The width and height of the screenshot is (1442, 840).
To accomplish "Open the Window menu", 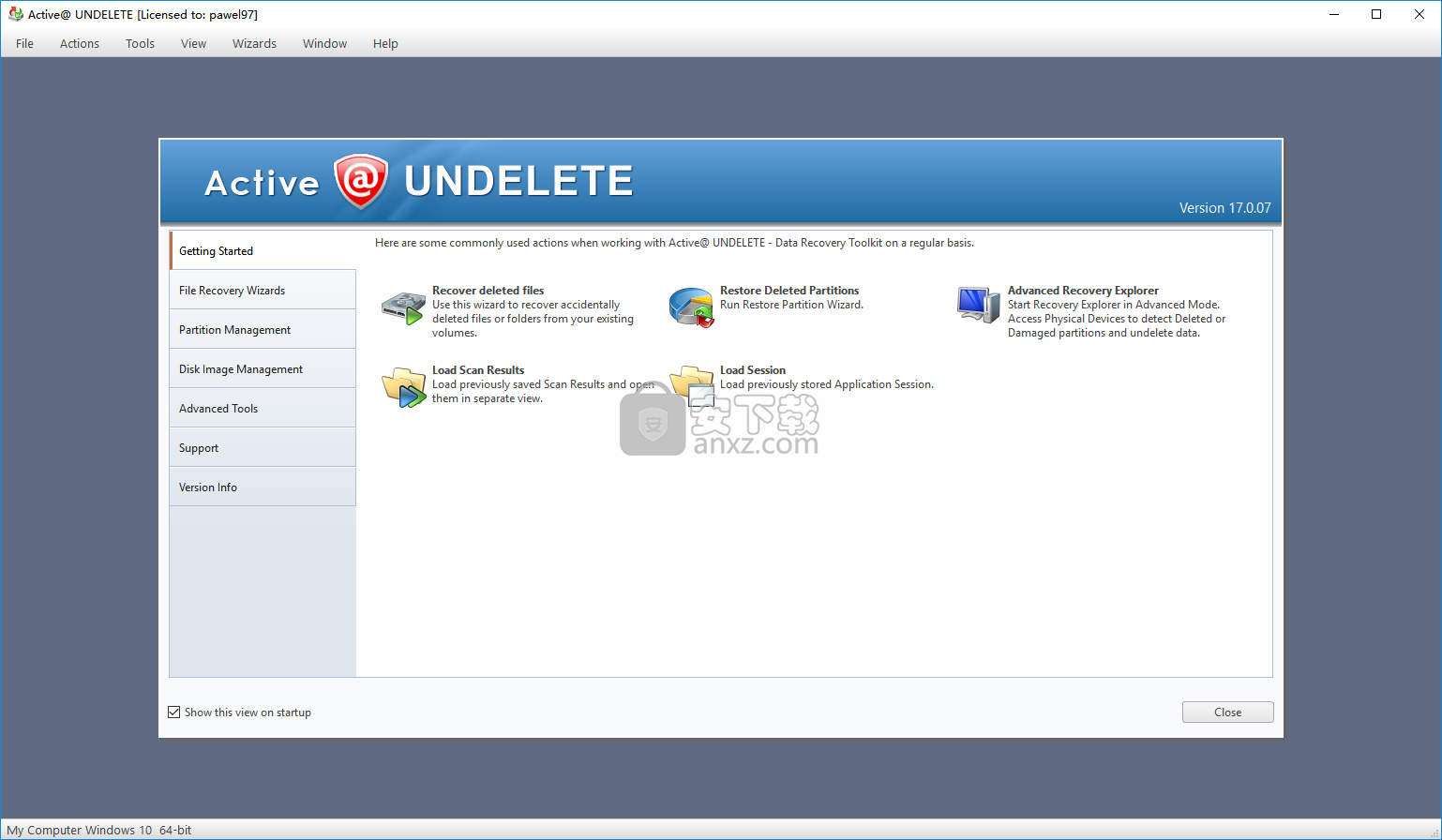I will pyautogui.click(x=325, y=43).
